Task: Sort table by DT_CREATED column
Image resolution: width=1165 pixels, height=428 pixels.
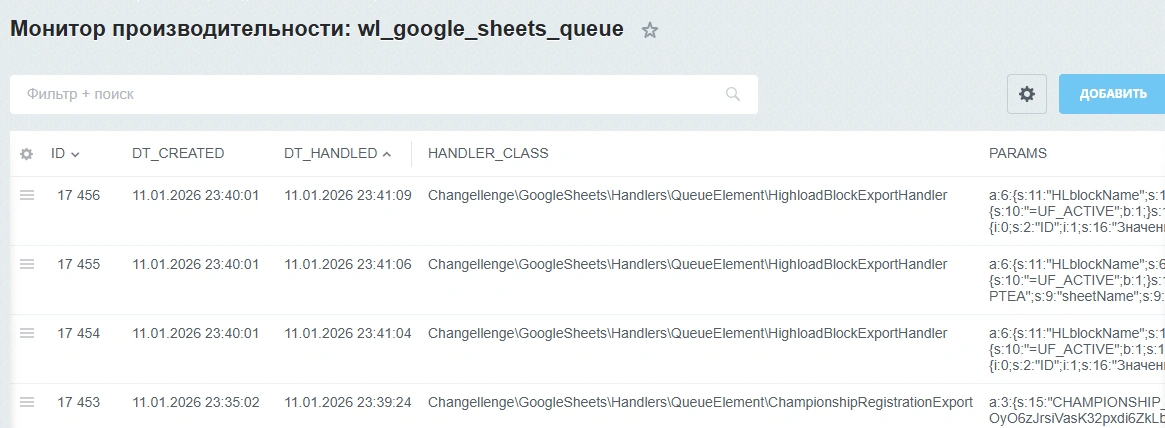Action: click(178, 154)
